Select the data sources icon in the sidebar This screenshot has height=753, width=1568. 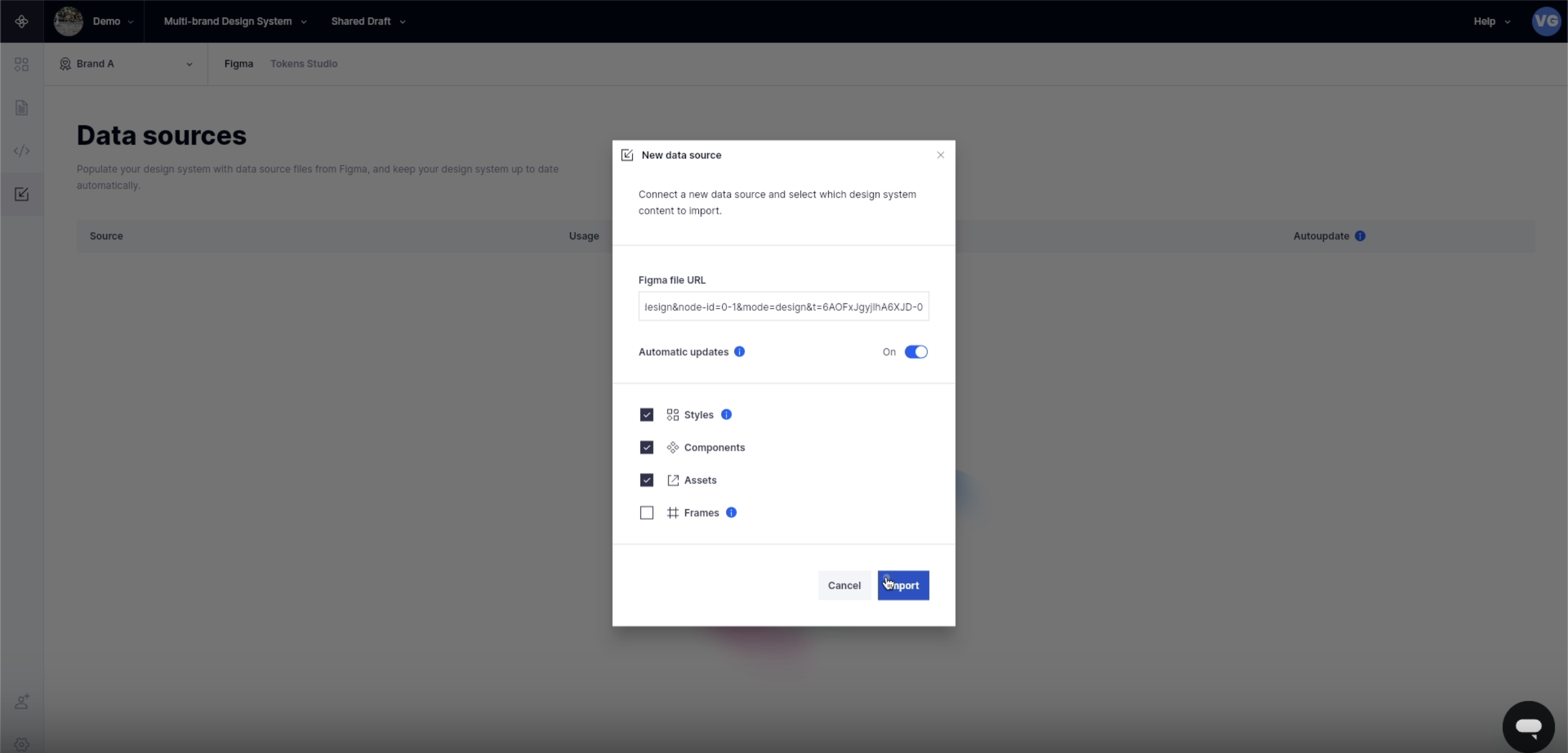click(x=21, y=194)
